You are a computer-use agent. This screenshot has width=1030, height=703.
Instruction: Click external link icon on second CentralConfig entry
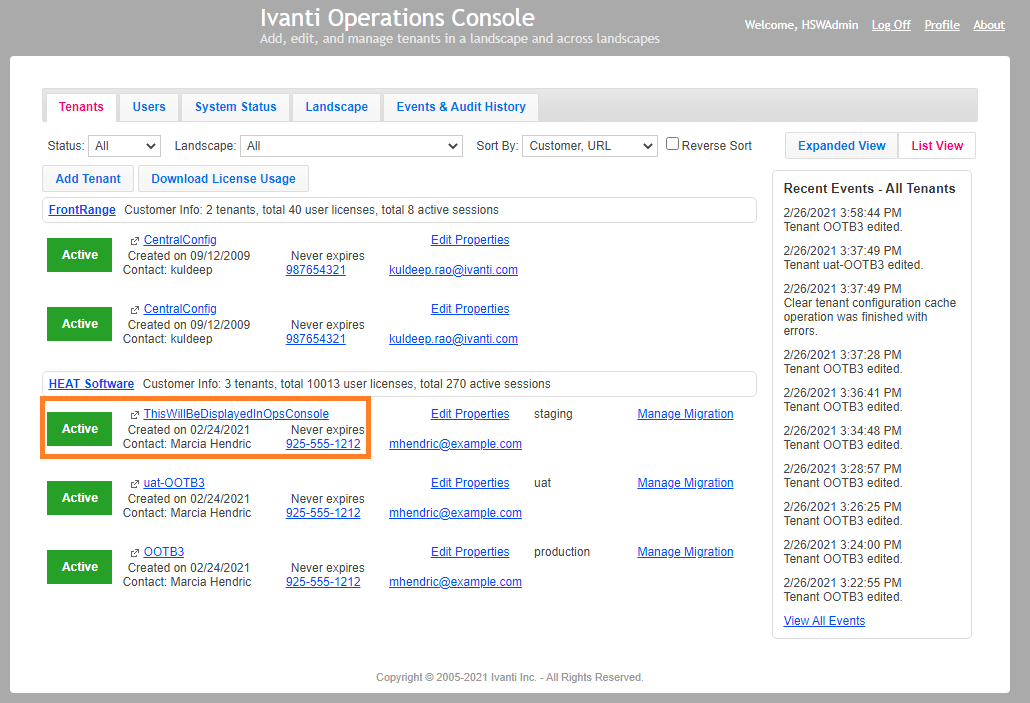coord(133,308)
